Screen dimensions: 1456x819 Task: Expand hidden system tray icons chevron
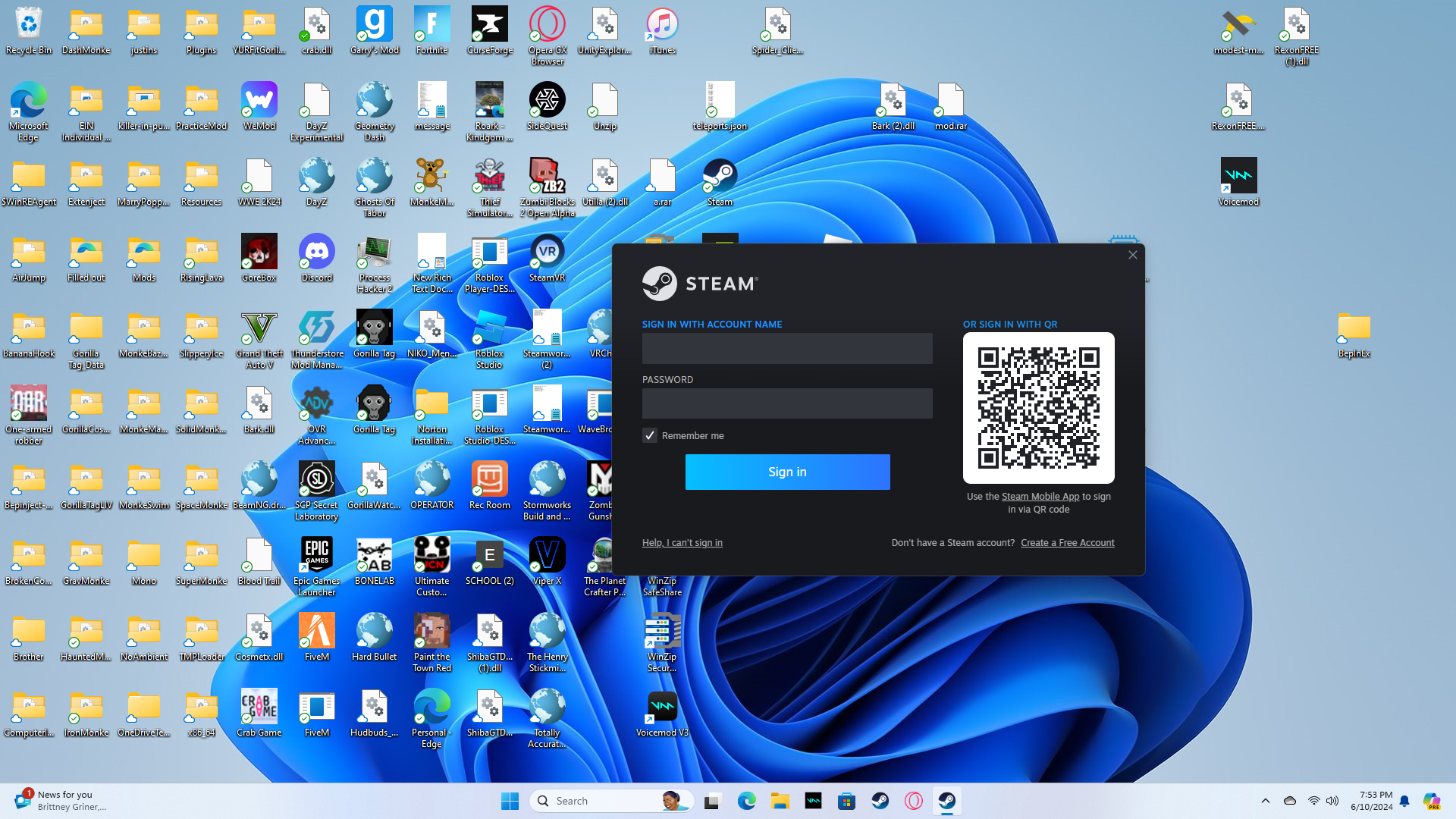(1265, 801)
